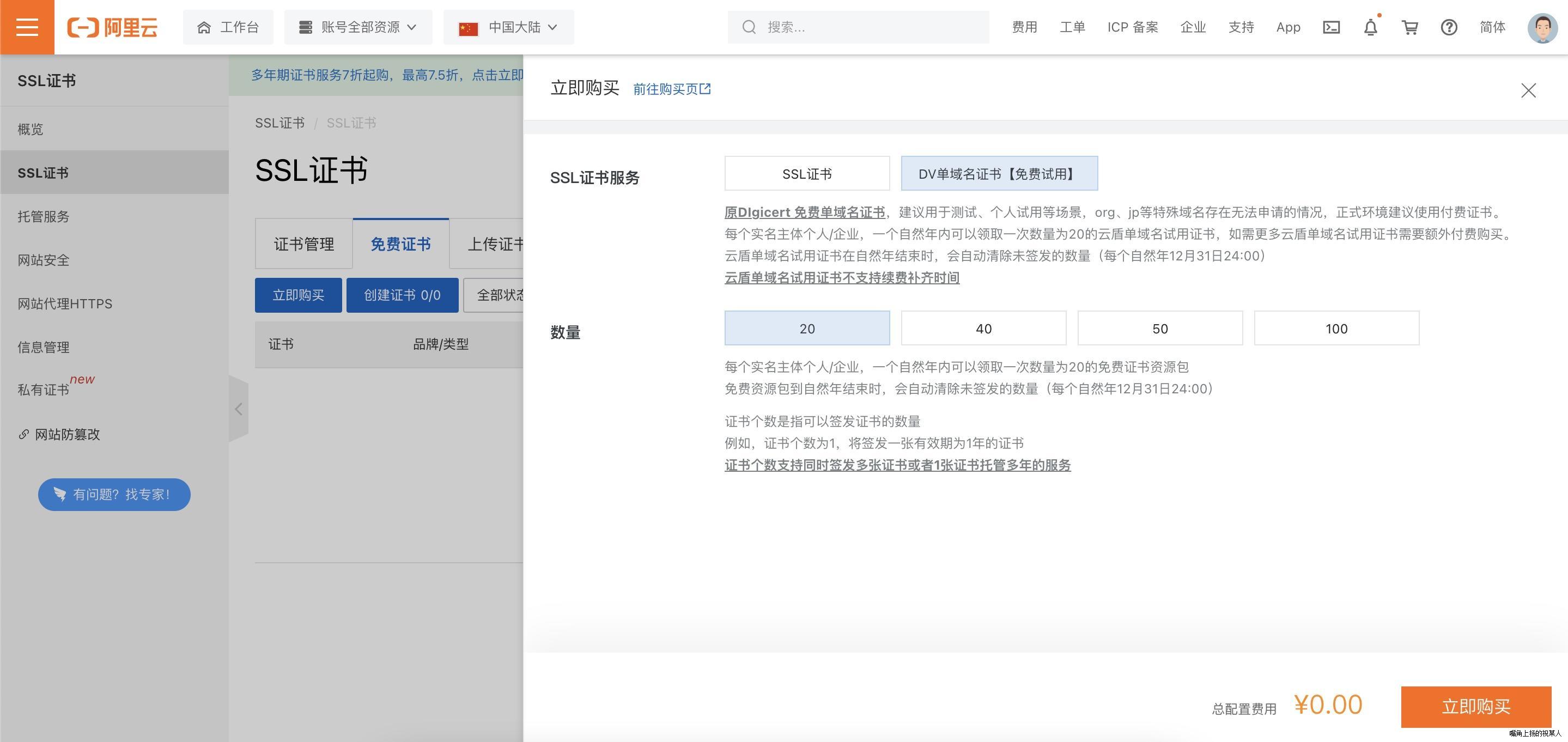The width and height of the screenshot is (1568, 742).
Task: Open the shopping cart icon
Action: [1410, 27]
